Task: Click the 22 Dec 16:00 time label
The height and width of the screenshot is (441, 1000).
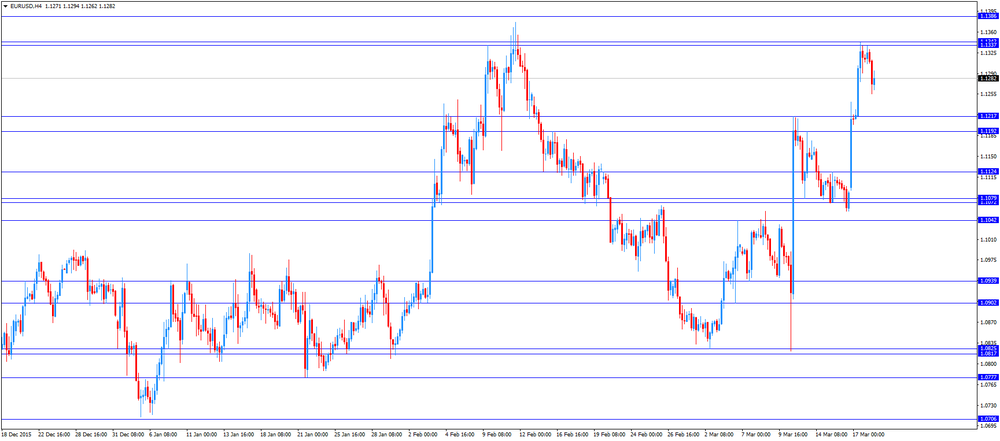Action: pyautogui.click(x=54, y=435)
